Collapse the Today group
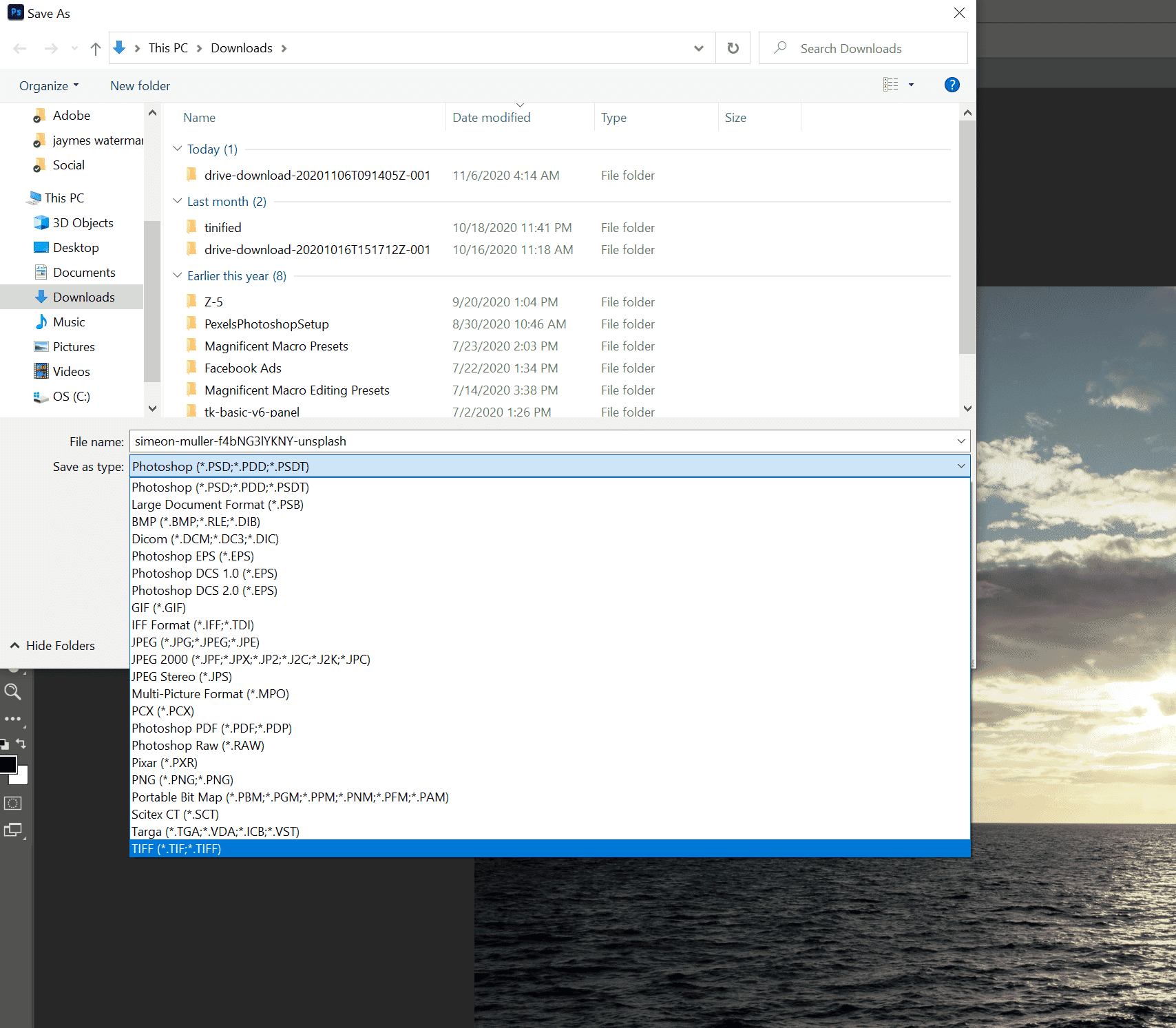1176x1028 pixels. click(x=178, y=149)
